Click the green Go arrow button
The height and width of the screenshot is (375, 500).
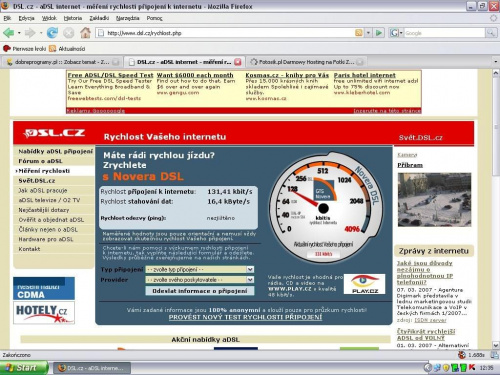pyautogui.click(x=379, y=33)
